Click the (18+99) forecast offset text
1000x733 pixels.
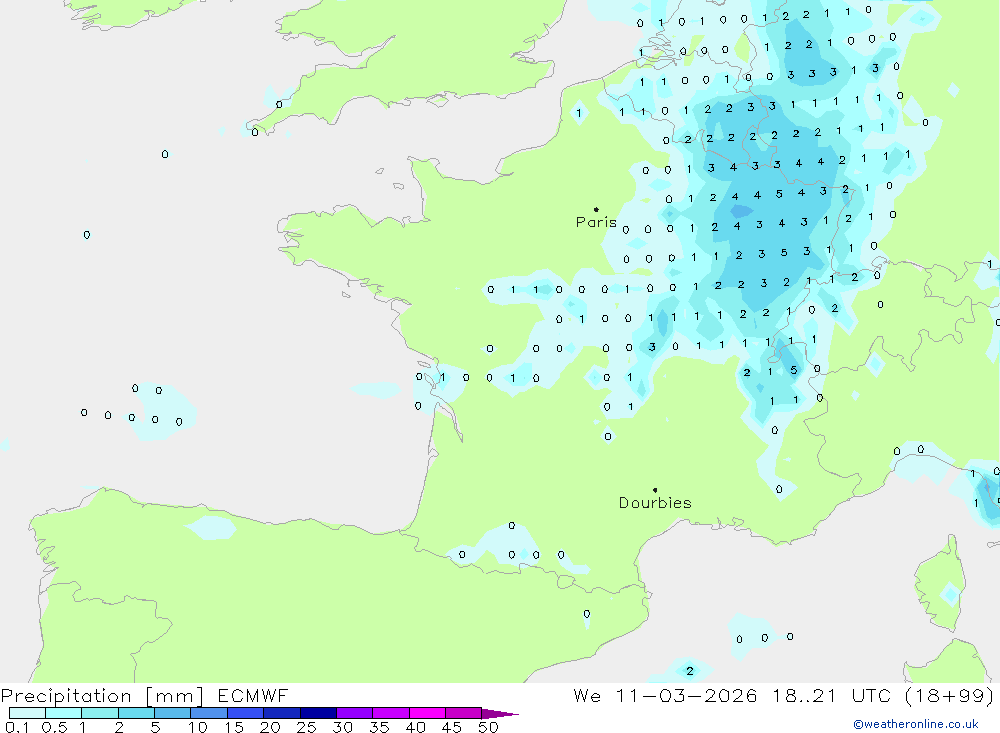pyautogui.click(x=950, y=696)
